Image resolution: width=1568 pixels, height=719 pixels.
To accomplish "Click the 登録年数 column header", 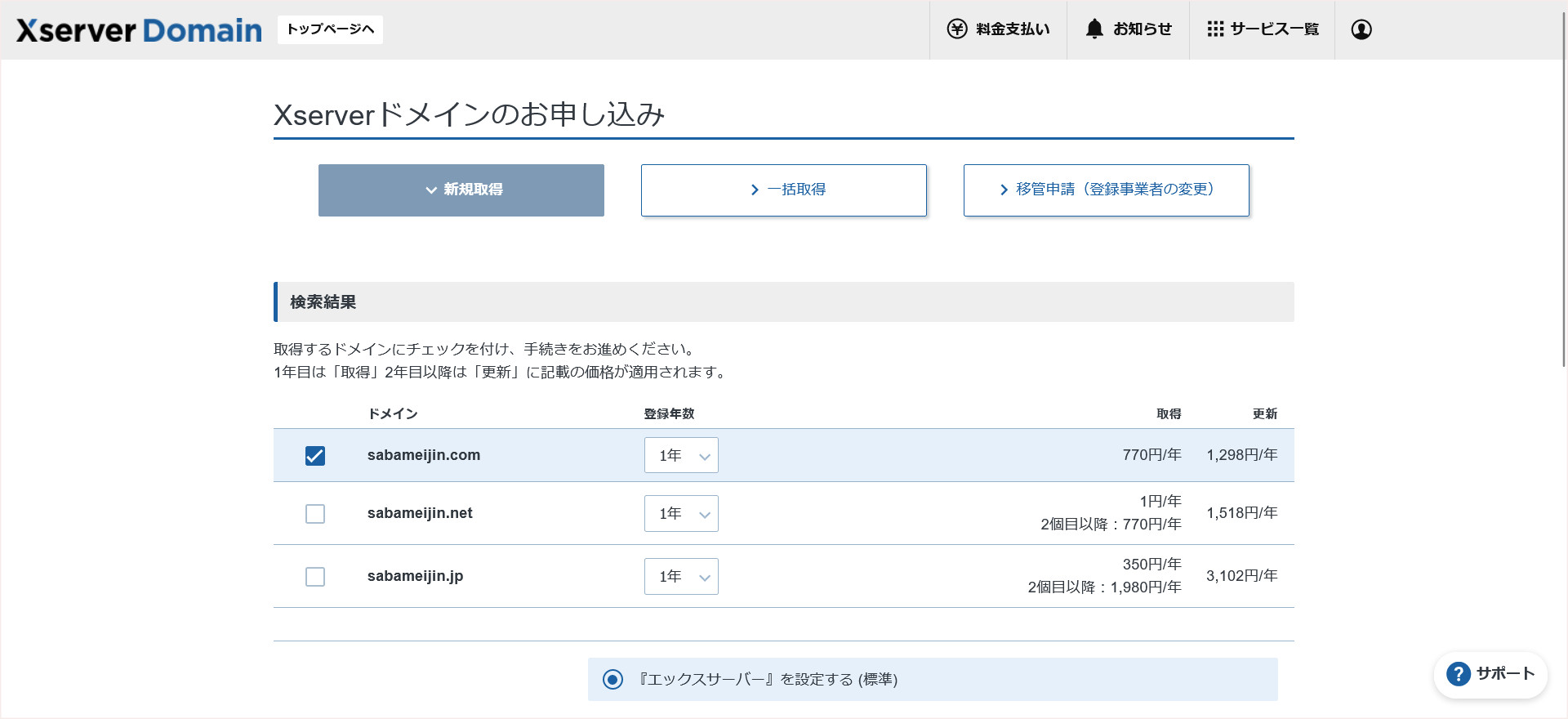I will tap(669, 414).
